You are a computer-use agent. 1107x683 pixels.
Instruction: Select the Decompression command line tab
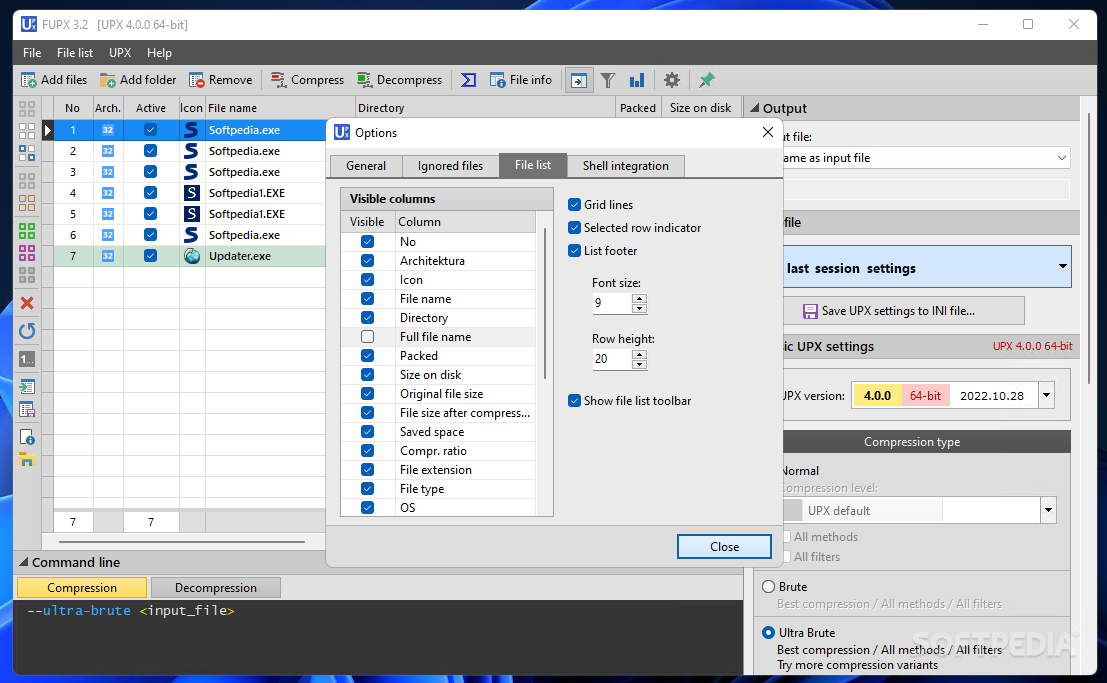[216, 588]
